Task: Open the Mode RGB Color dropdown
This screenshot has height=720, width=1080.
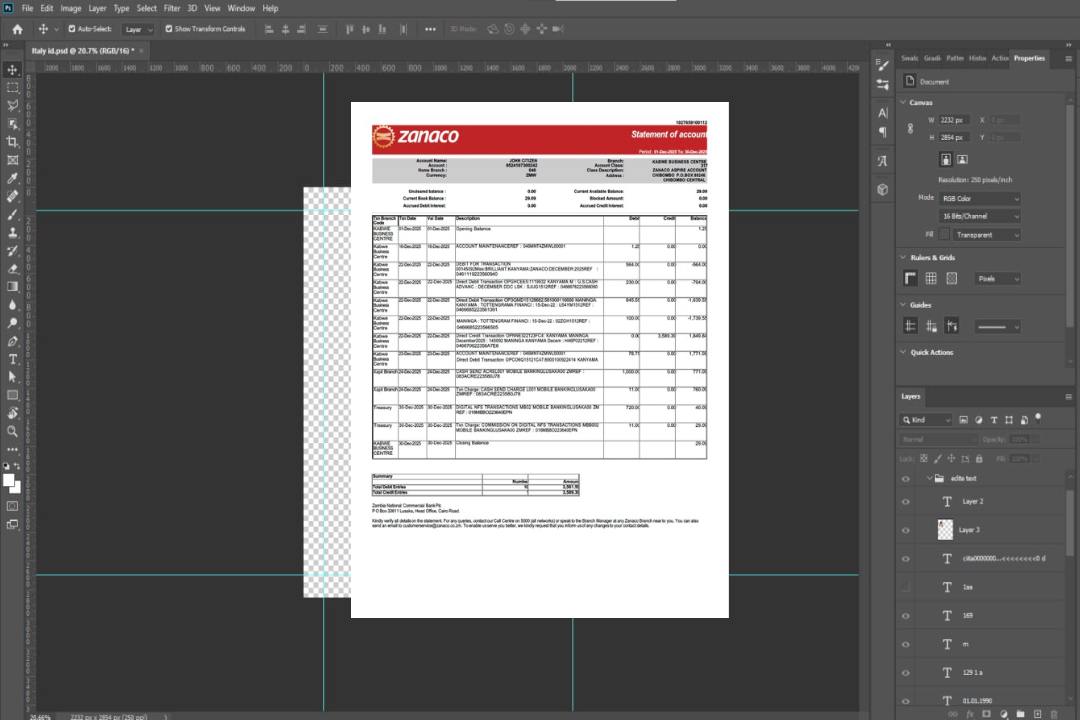Action: tap(980, 198)
